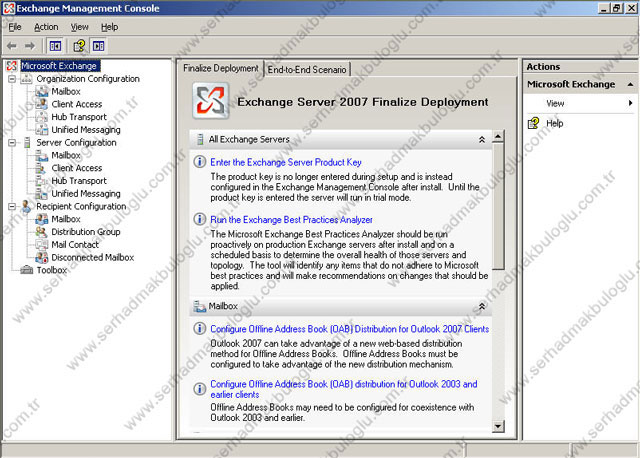Click the Forward arrow in the toolbar
640x458 pixels.
30,45
